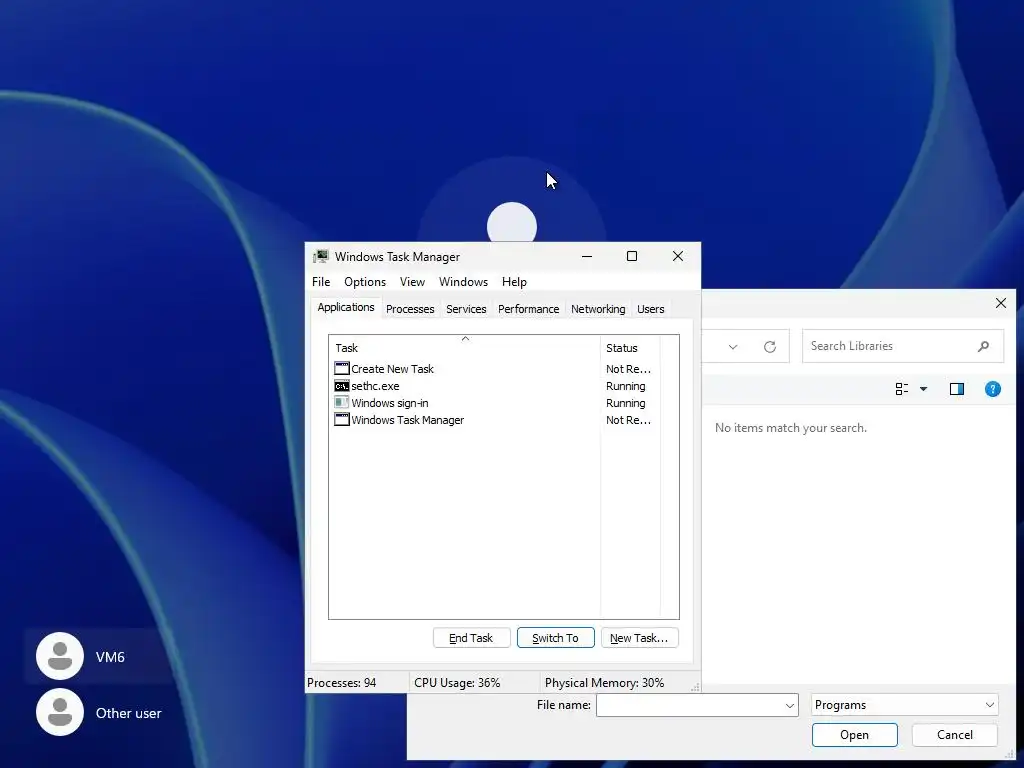Switch to the Applications tab
This screenshot has width=1024, height=768.
346,307
